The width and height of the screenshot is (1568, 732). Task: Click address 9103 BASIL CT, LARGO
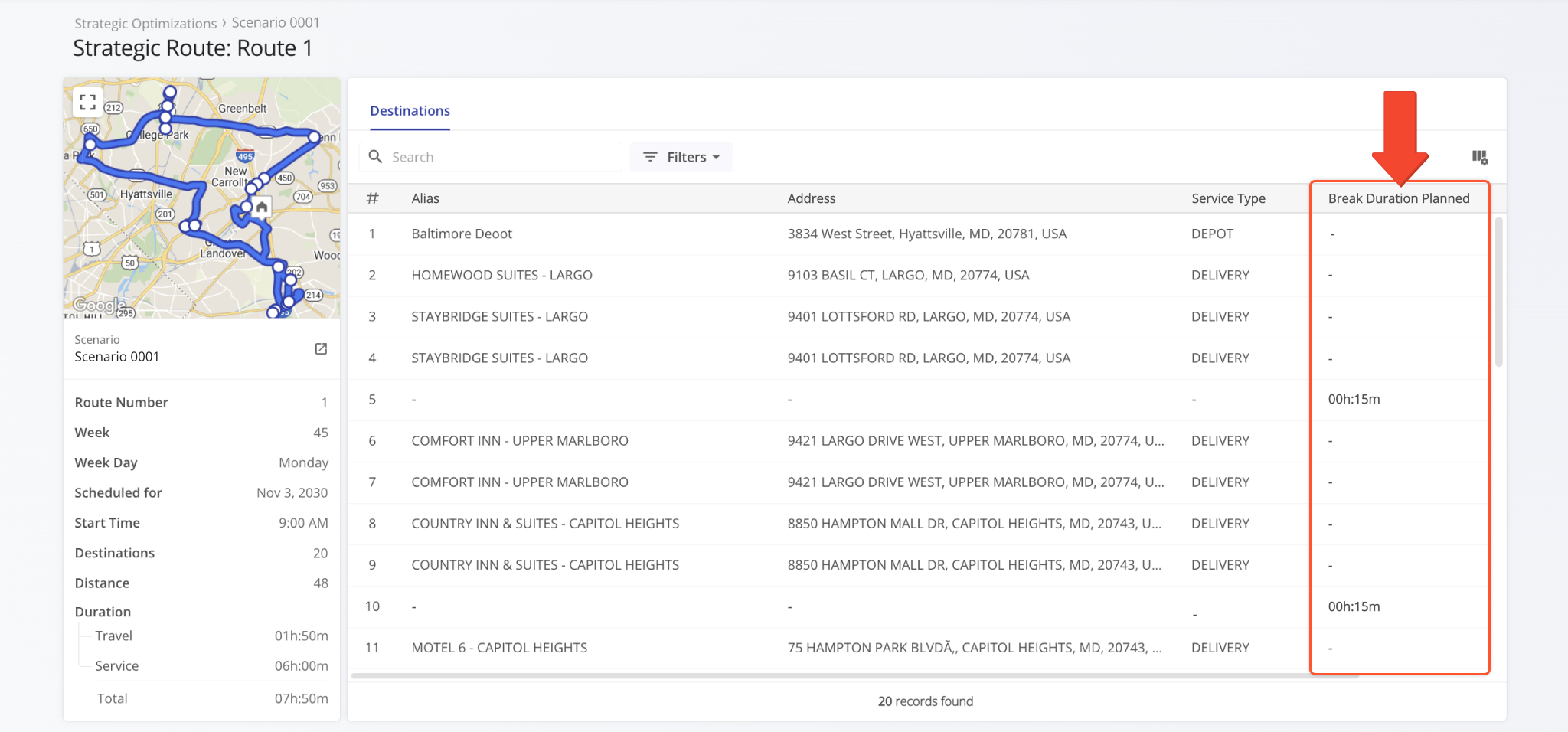tap(908, 275)
